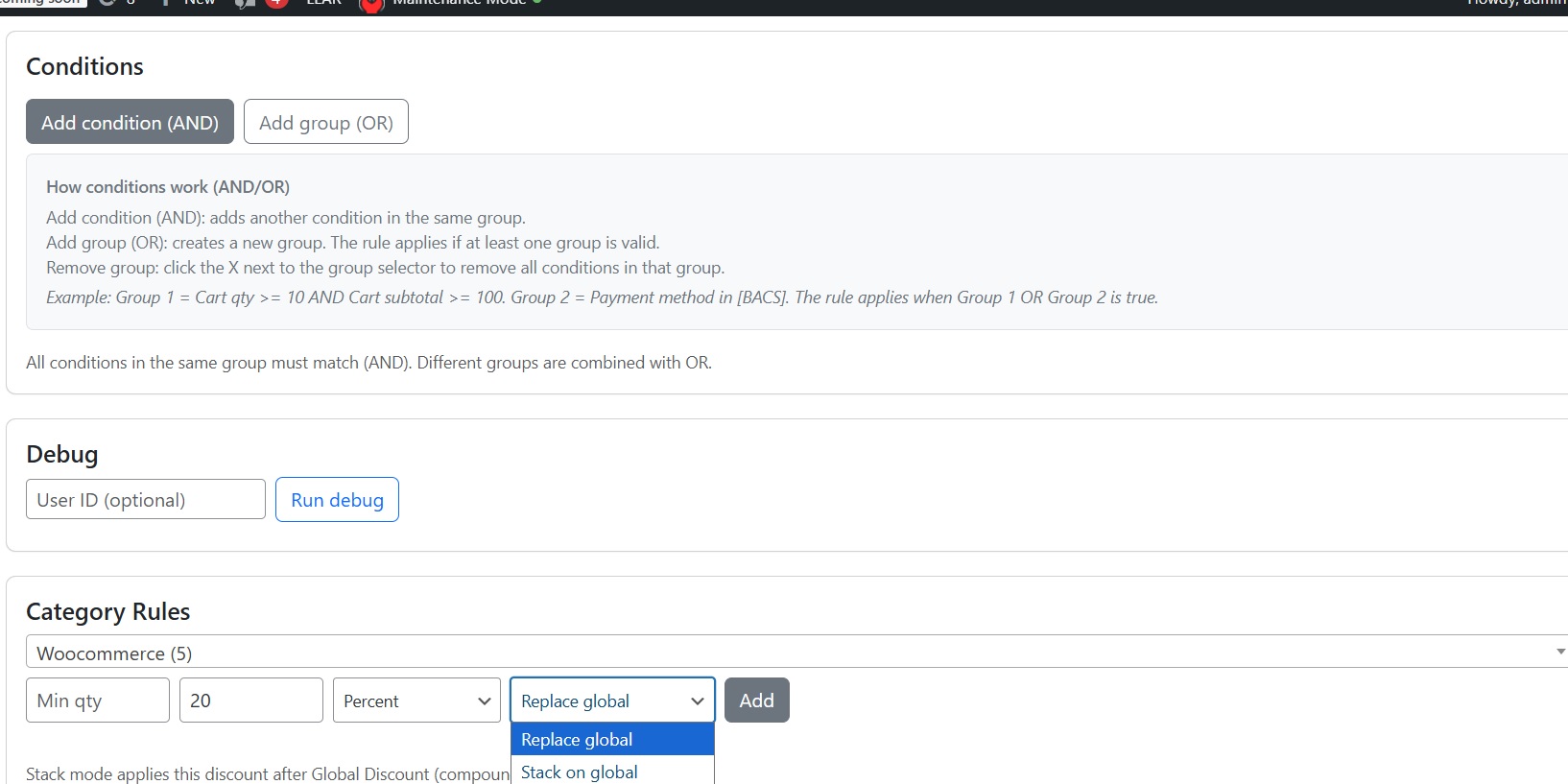Click the 'Stack mode applies this discount' note
The image size is (1568, 784).
coord(268,773)
